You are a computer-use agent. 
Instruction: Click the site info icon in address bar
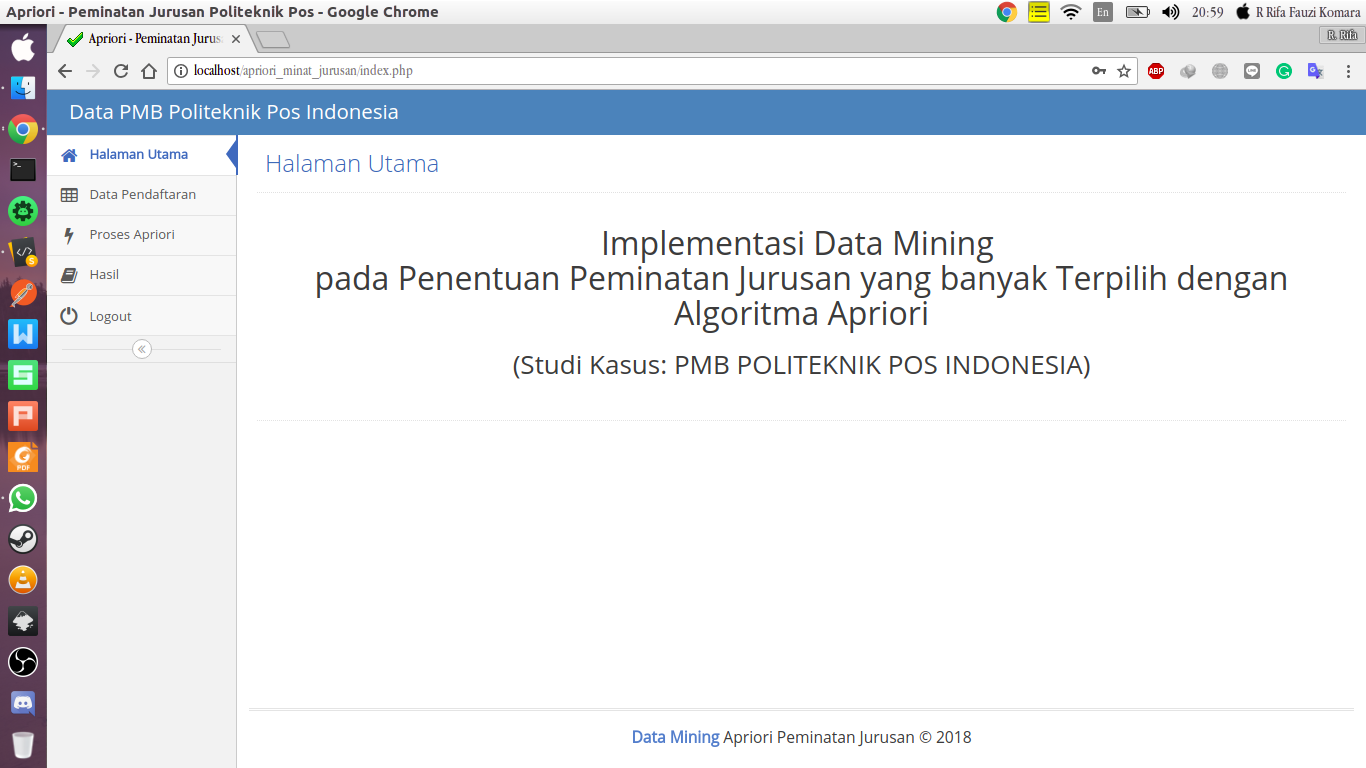tap(181, 71)
